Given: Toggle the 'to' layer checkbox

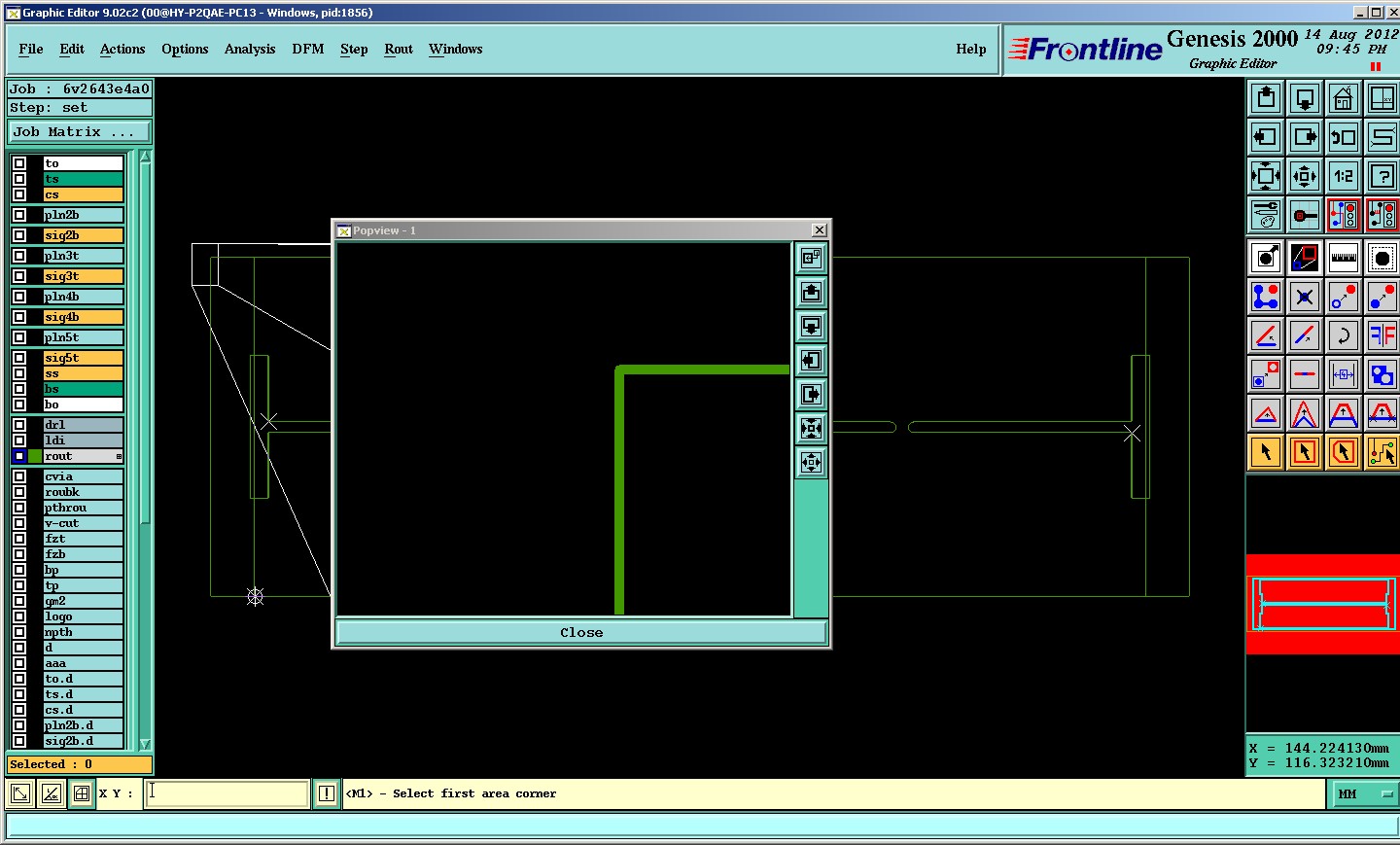Looking at the screenshot, I should (x=19, y=163).
